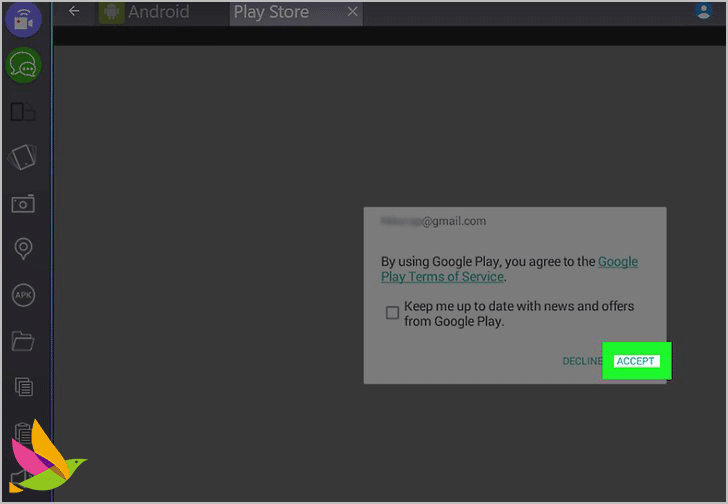Open the file folder sidebar icon
Image resolution: width=728 pixels, height=504 pixels.
click(x=23, y=341)
